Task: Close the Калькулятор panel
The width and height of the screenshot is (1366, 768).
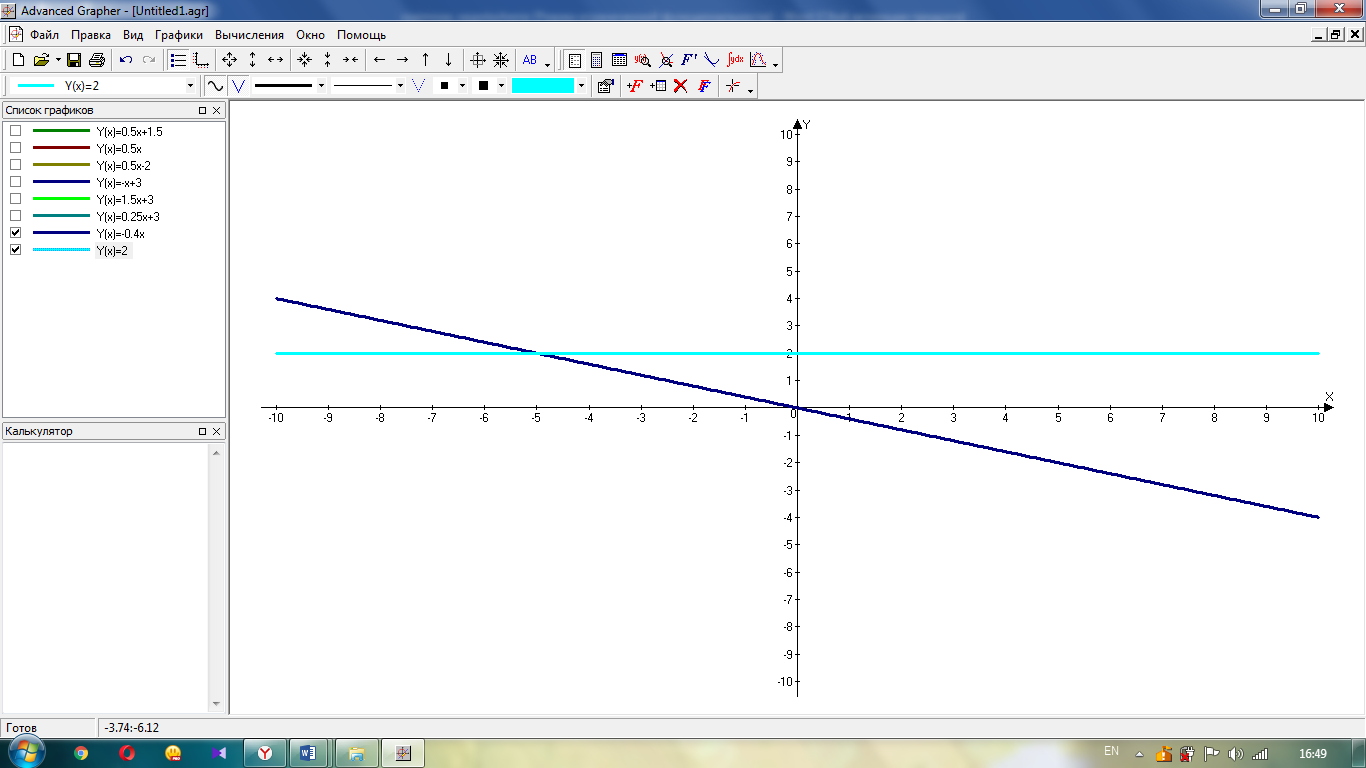Action: pos(217,431)
